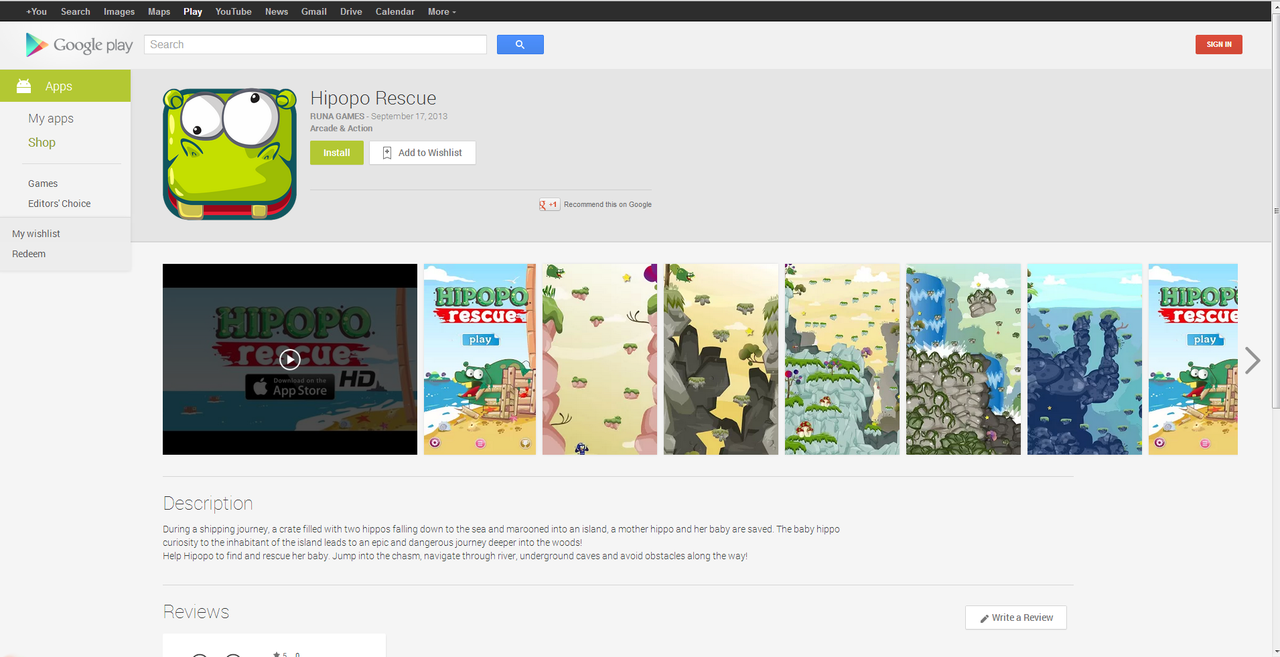Click the Android Apps icon in sidebar

click(x=24, y=86)
